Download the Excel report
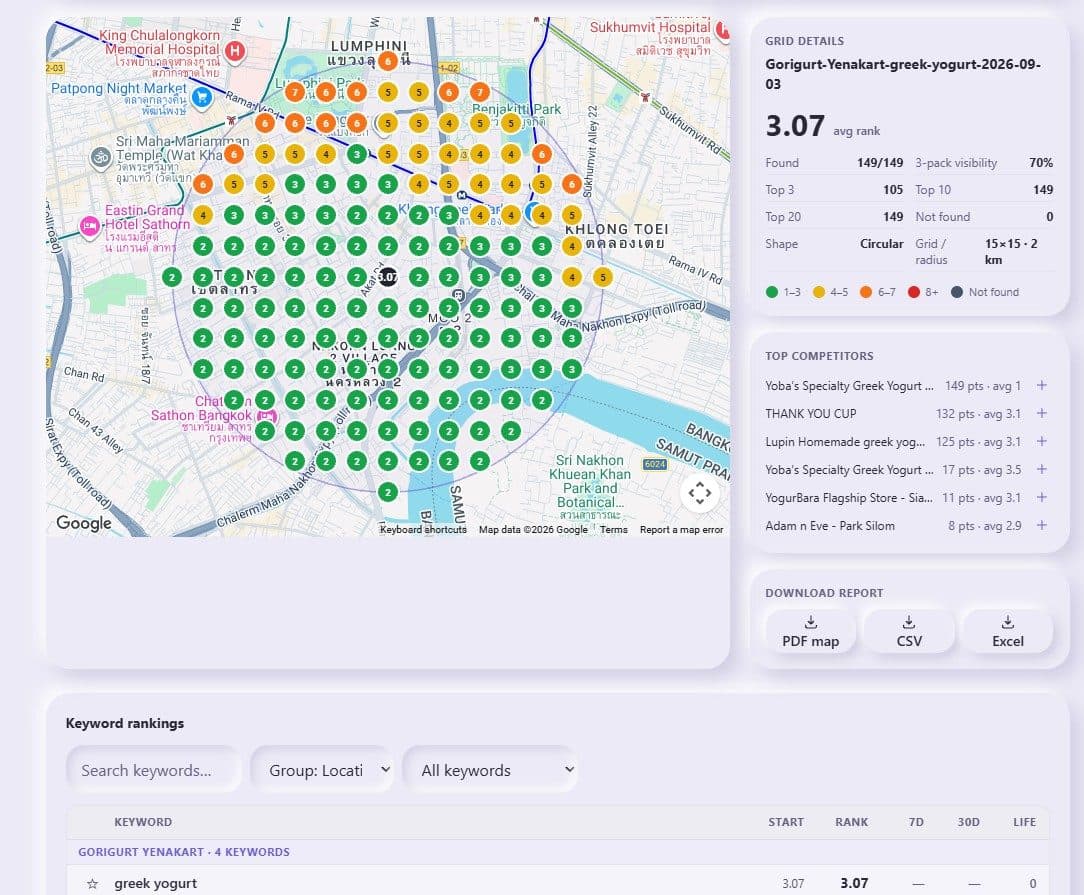The width and height of the screenshot is (1084, 895). [x=1008, y=631]
